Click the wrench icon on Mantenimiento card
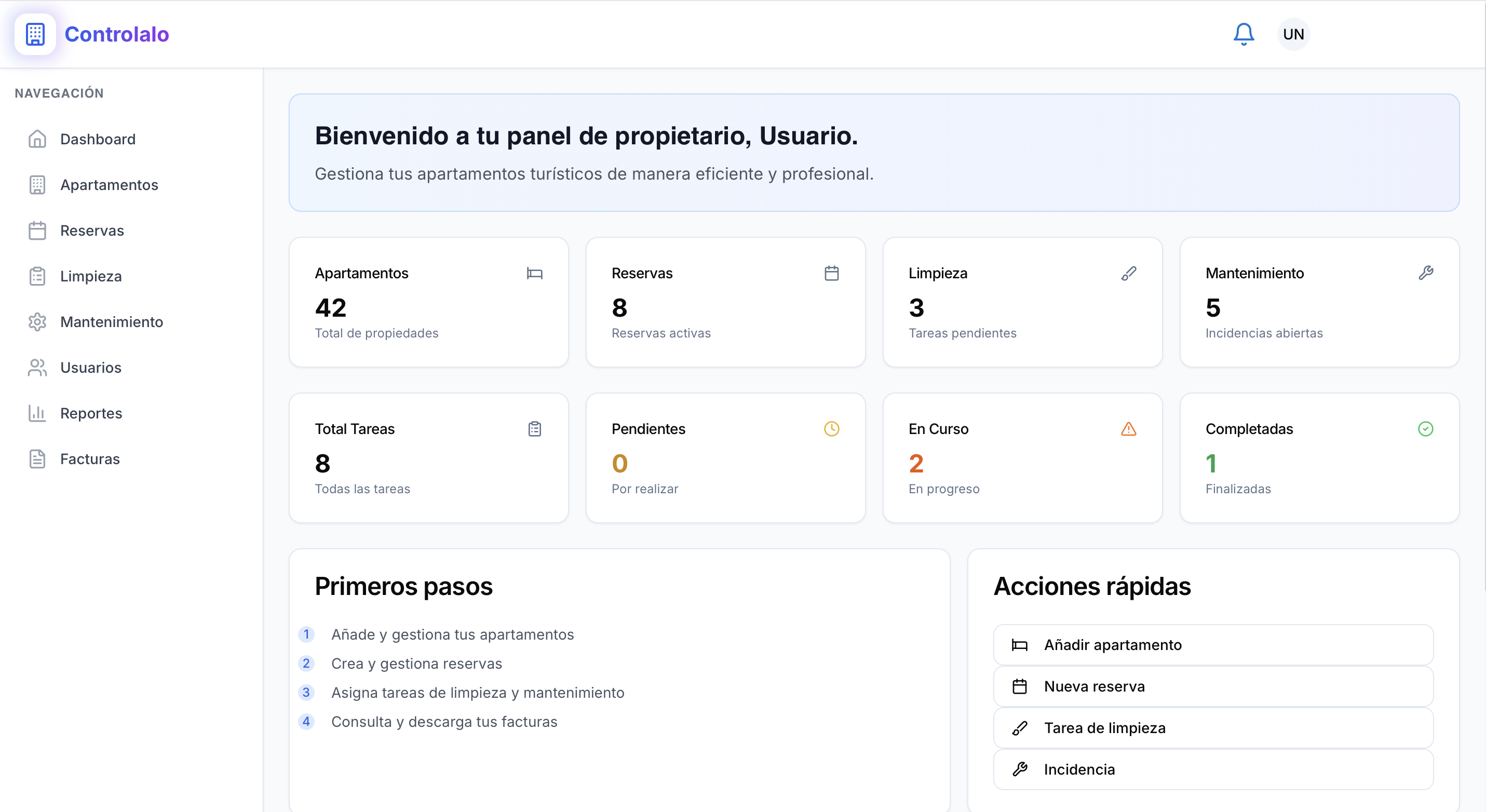 (1426, 274)
